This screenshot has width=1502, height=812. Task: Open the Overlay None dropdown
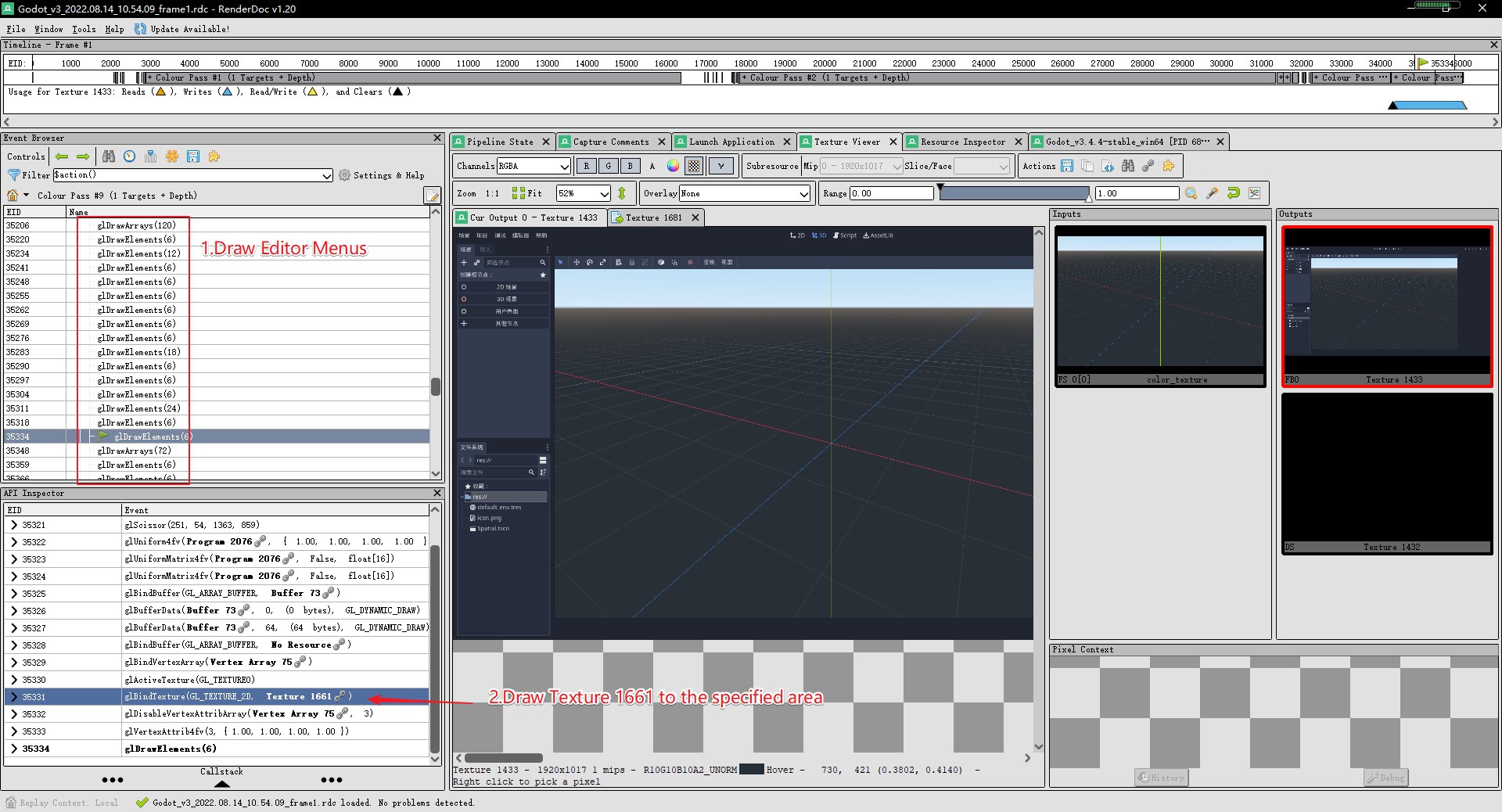[x=745, y=193]
